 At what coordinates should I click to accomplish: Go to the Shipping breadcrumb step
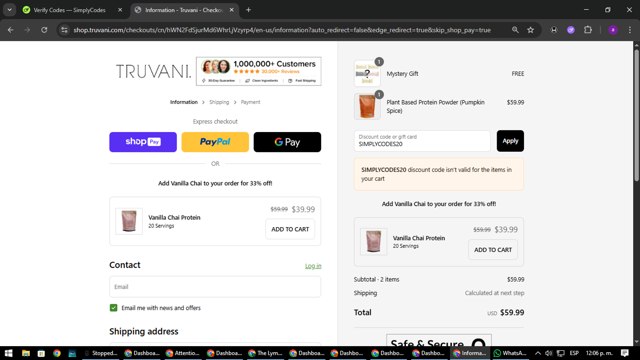219,102
